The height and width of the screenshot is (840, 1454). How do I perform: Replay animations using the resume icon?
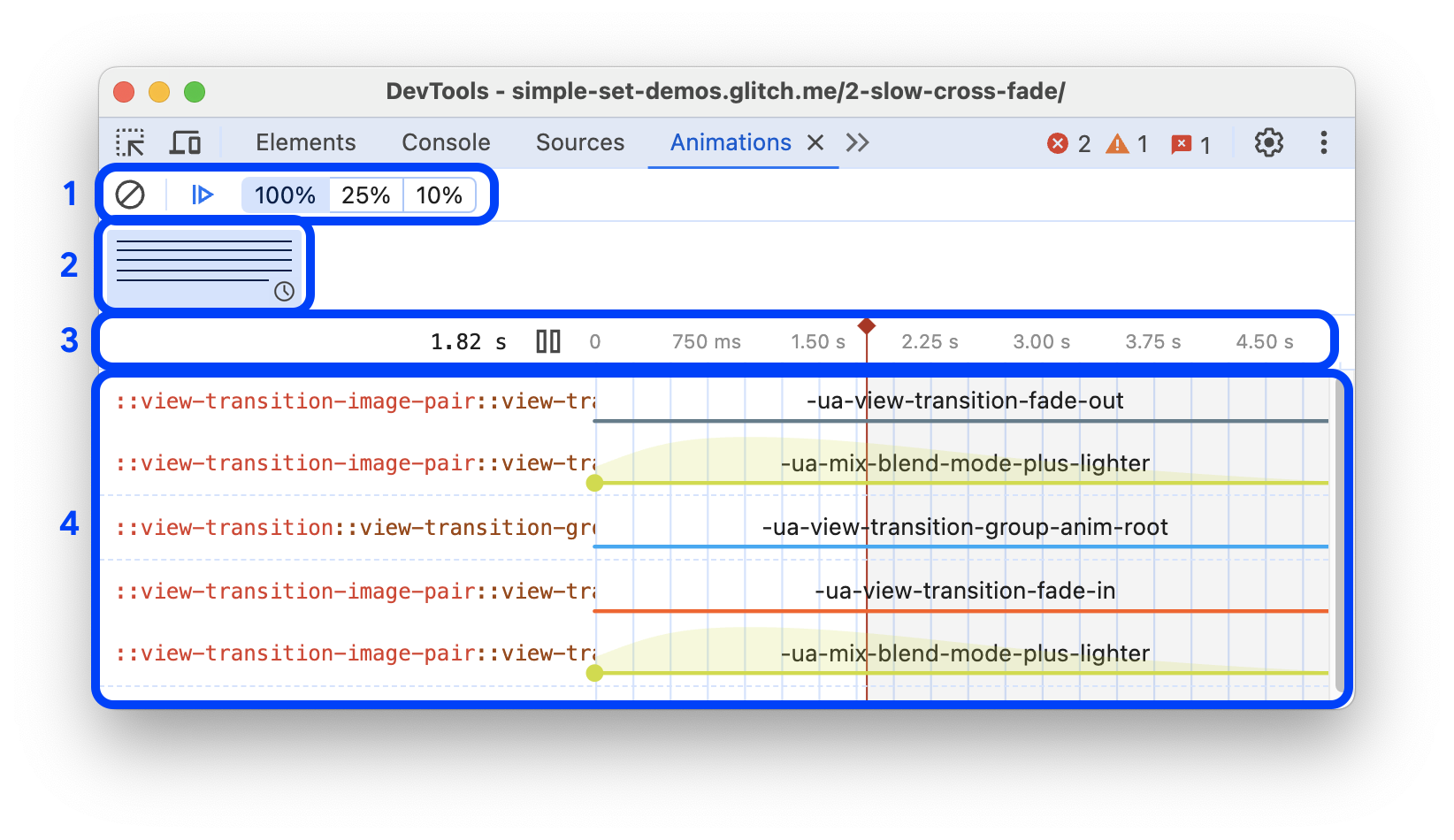pyautogui.click(x=202, y=195)
